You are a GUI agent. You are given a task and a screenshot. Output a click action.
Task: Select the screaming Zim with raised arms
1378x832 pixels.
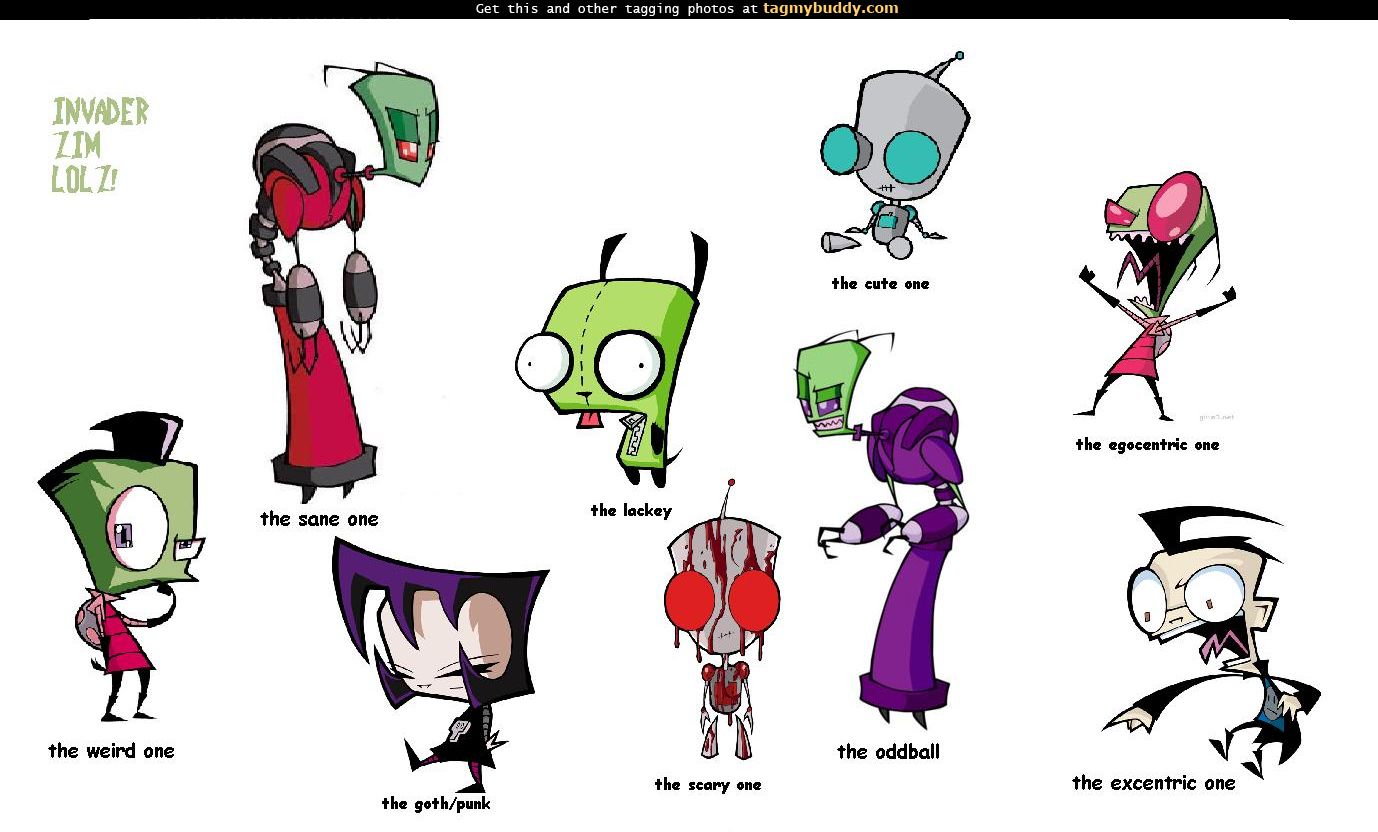click(1157, 297)
